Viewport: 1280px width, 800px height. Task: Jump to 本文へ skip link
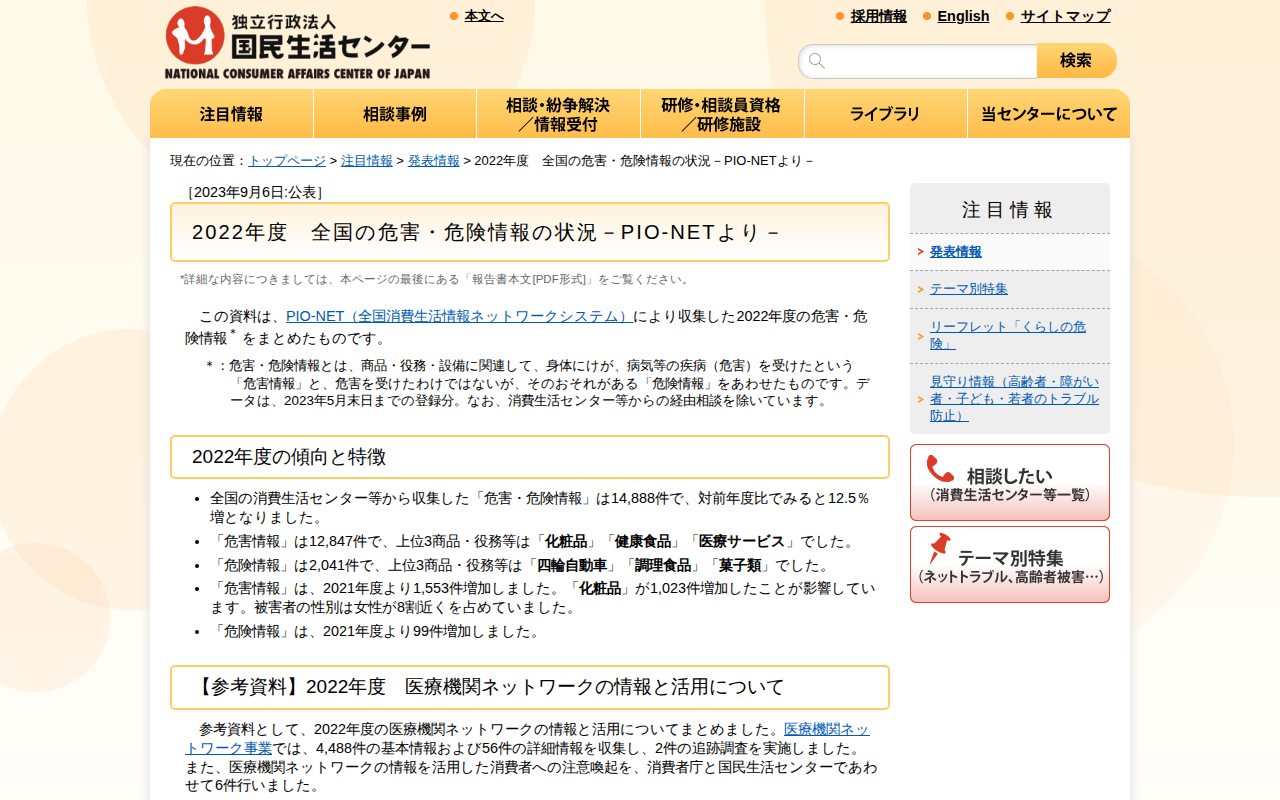tap(484, 16)
